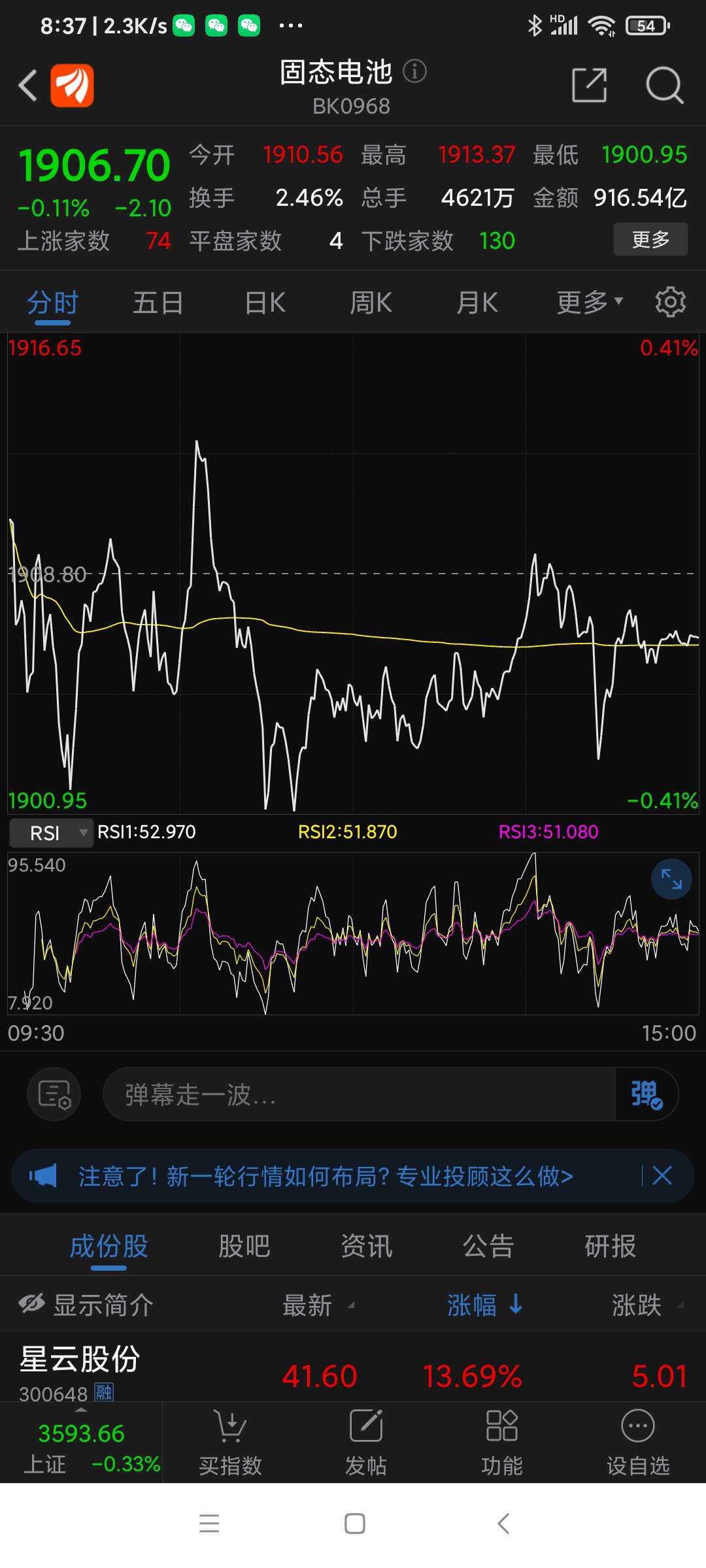Tap the first WeChat notification icon
706x1568 pixels.
click(184, 25)
